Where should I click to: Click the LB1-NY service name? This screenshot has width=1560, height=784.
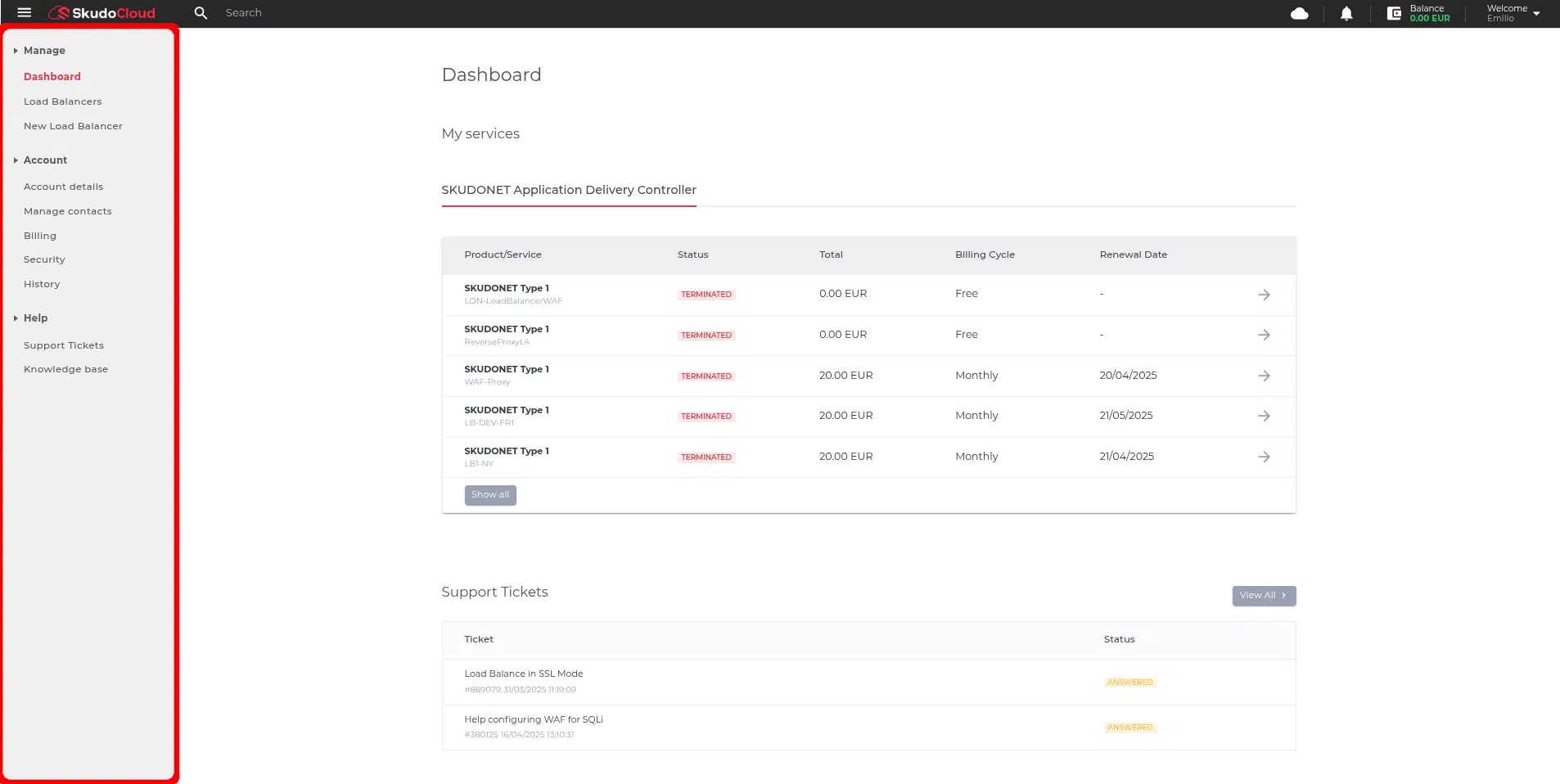tap(479, 464)
